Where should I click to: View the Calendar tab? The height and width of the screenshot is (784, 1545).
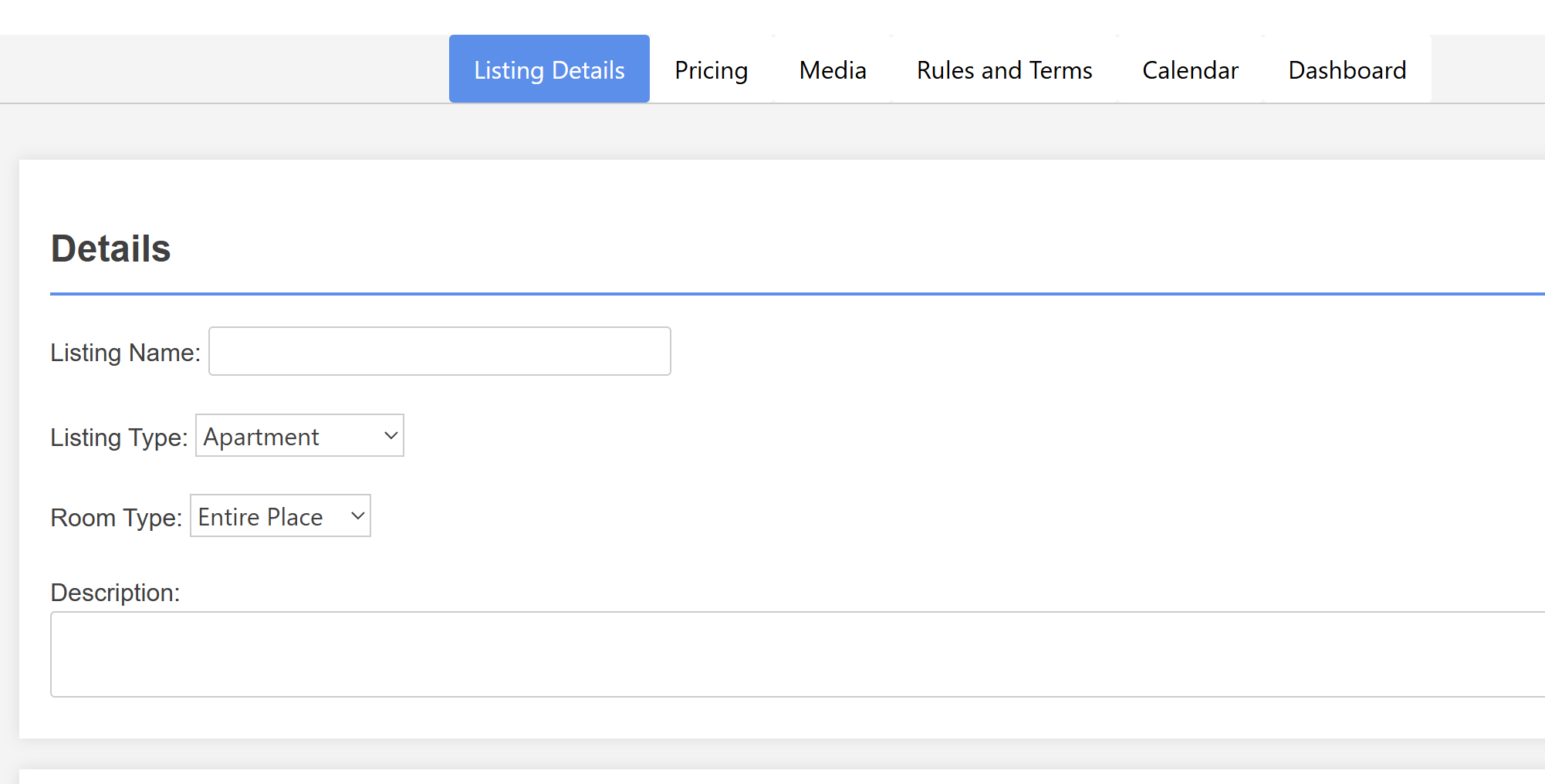pyautogui.click(x=1189, y=69)
